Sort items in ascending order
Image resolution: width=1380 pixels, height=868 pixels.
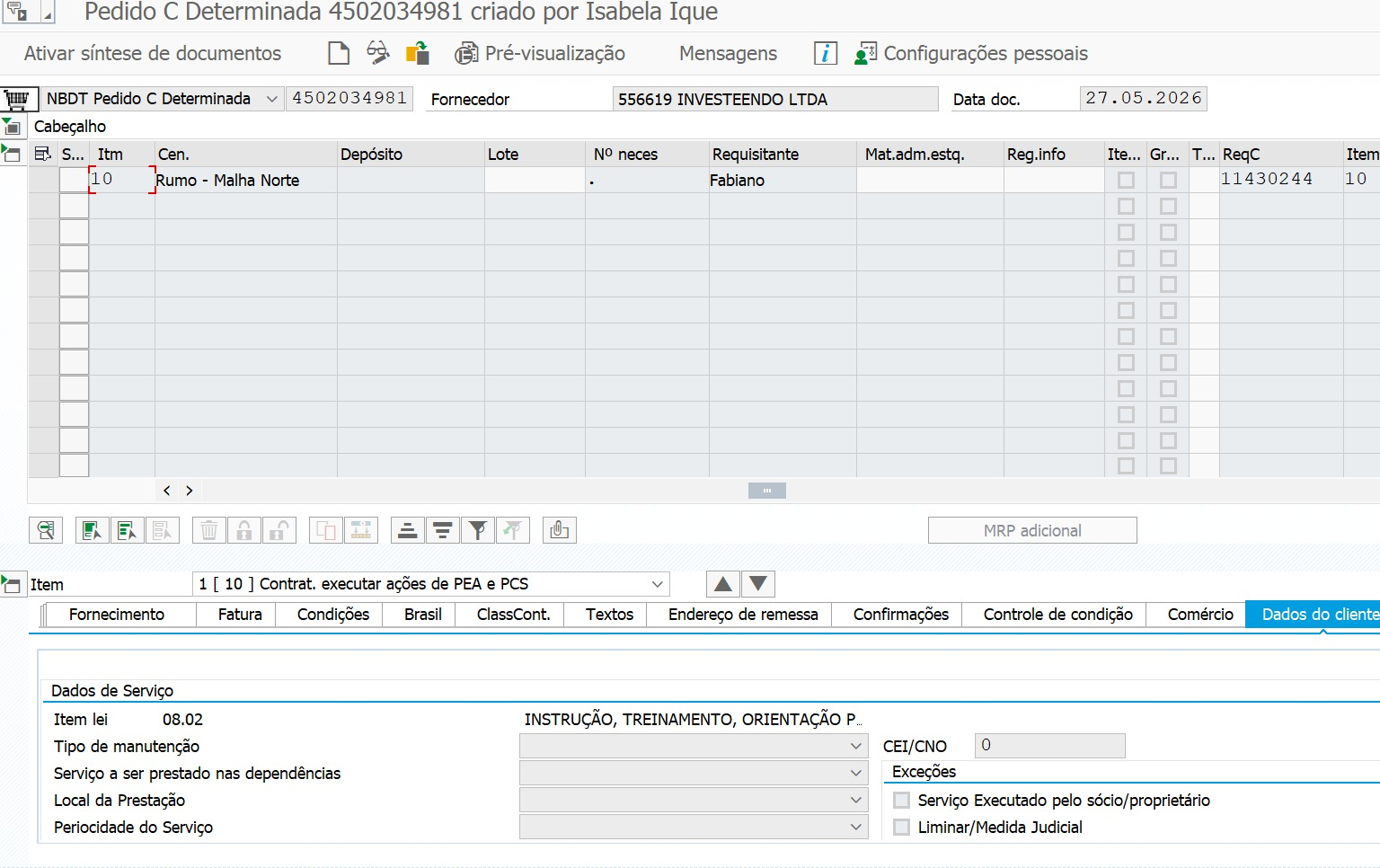[408, 530]
